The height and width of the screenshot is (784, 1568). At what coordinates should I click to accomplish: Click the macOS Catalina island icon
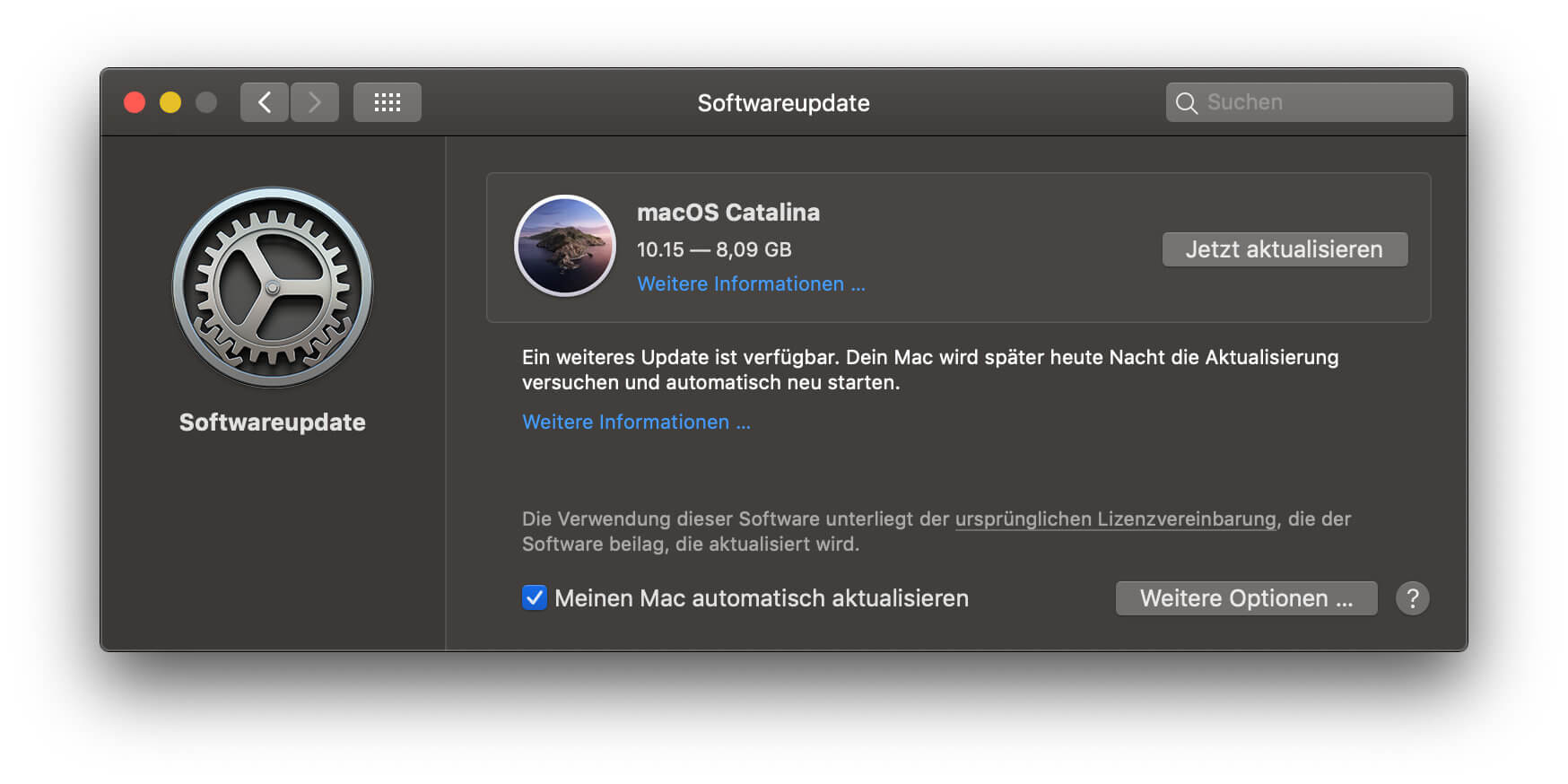click(565, 246)
